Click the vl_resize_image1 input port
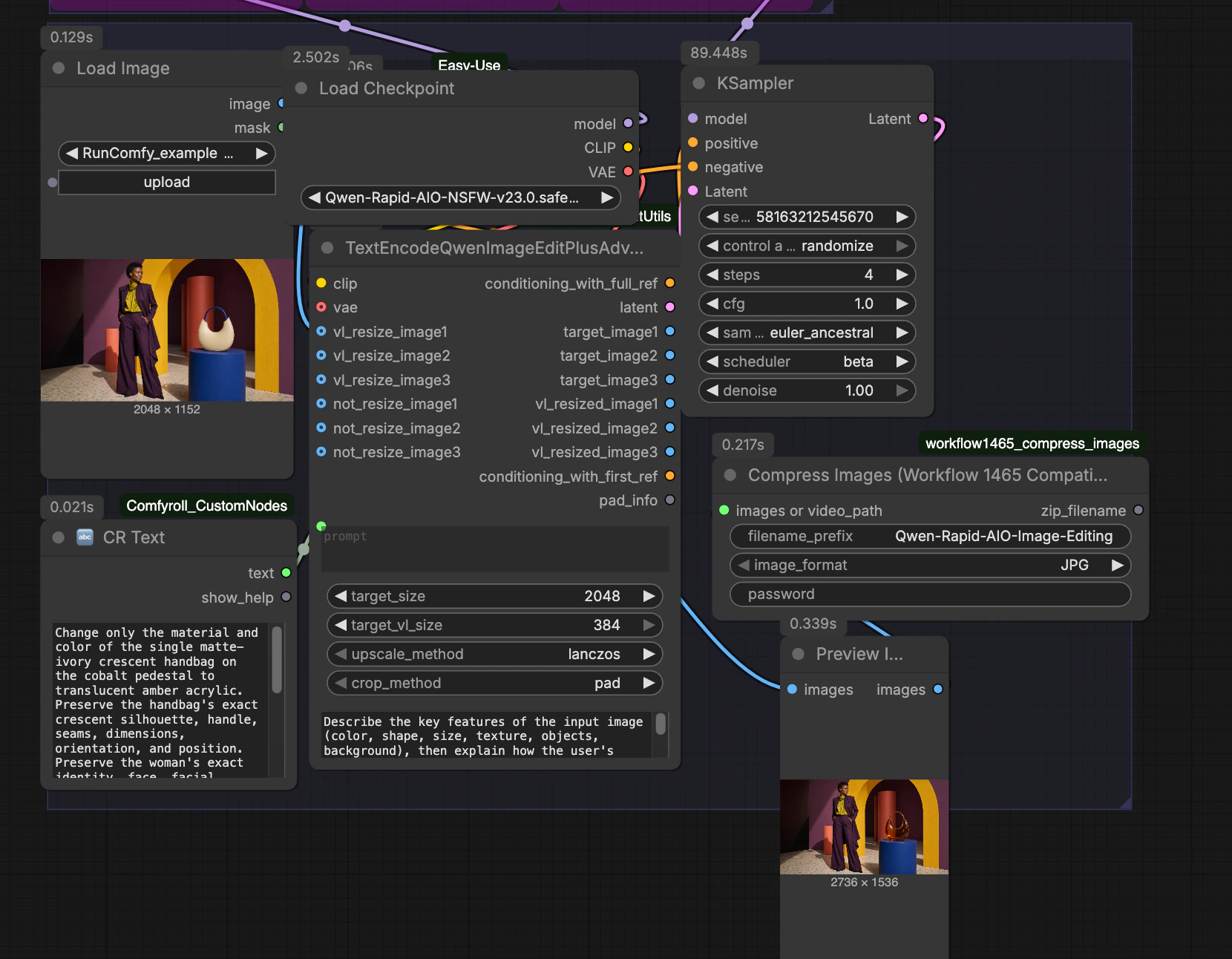 coord(321,331)
